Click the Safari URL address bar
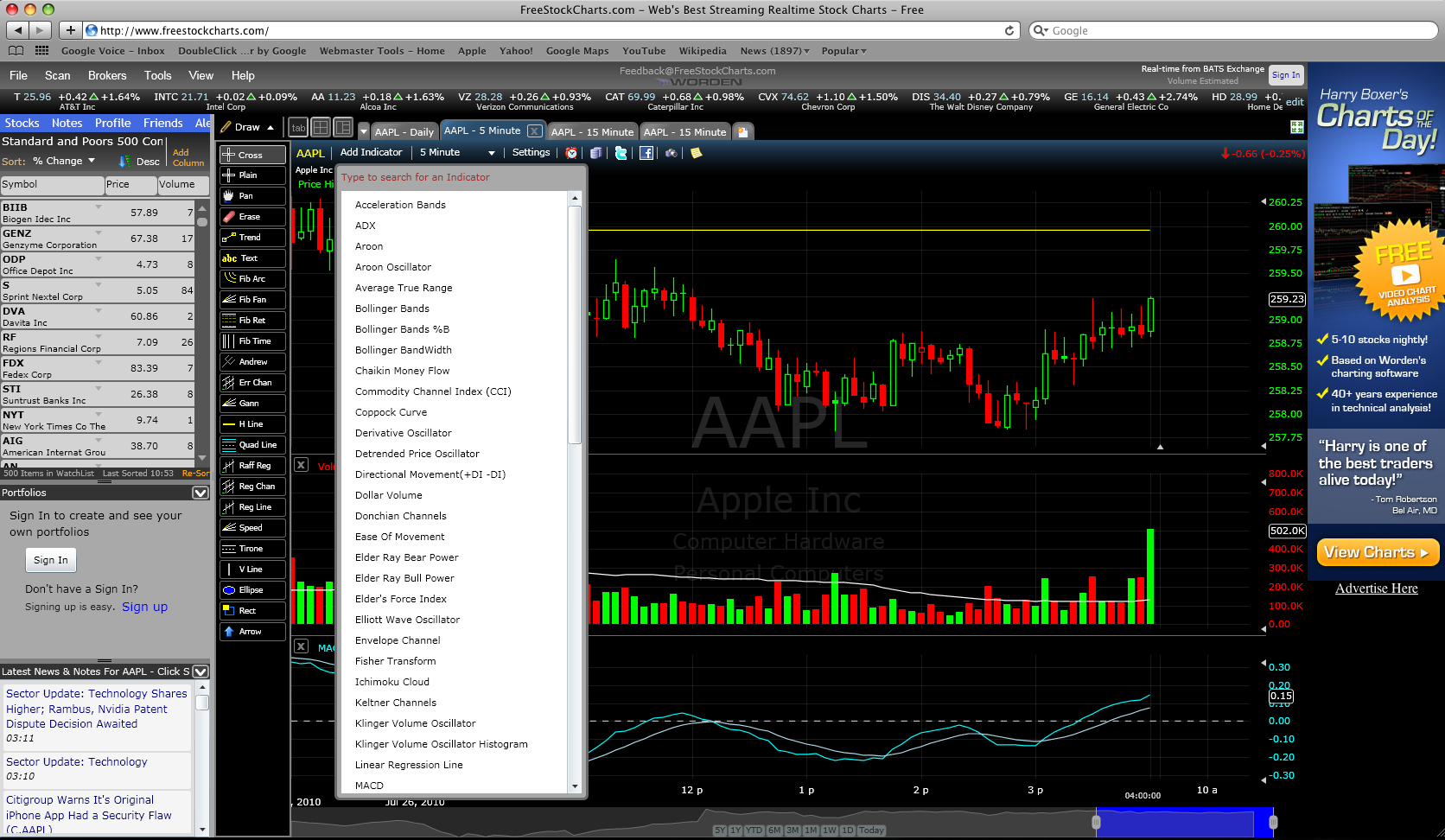Viewport: 1445px width, 840px height. [x=550, y=30]
